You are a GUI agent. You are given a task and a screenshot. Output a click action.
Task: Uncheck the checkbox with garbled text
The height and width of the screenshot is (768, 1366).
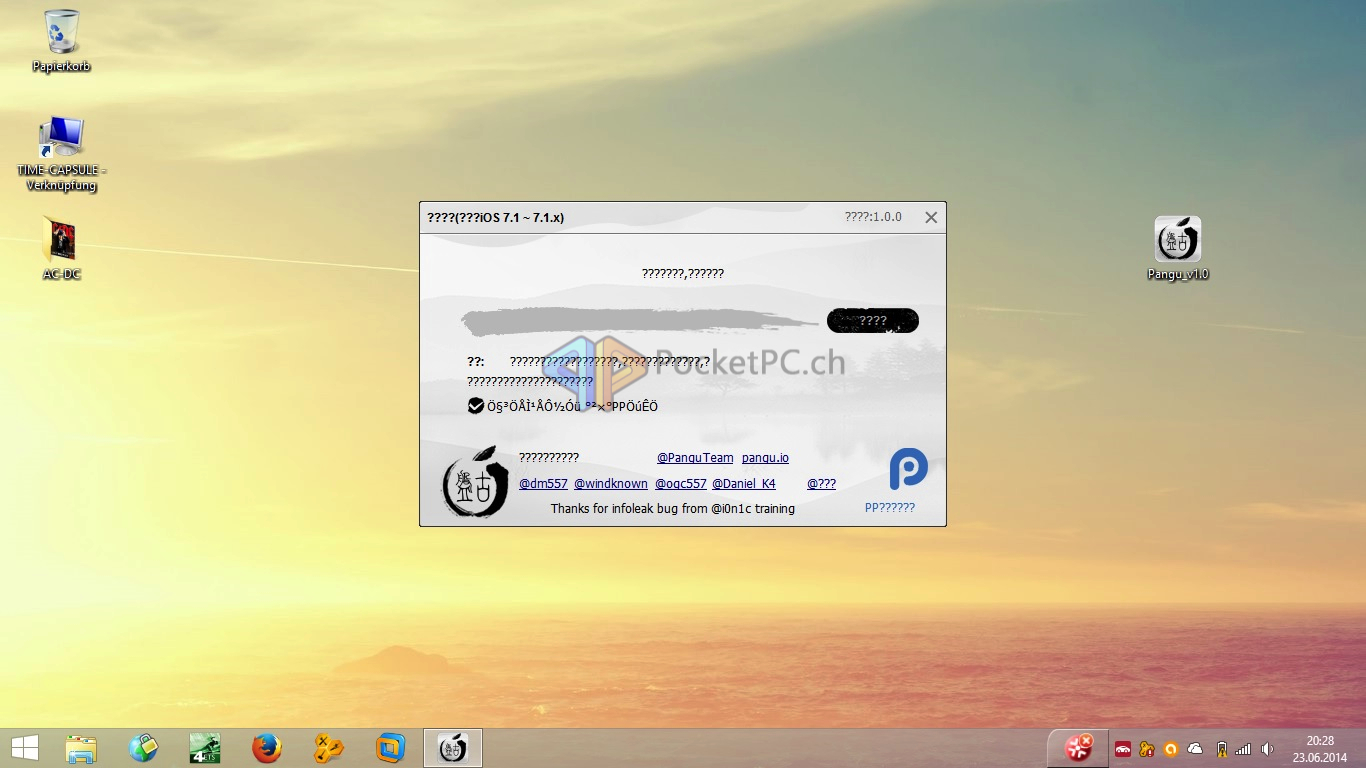[x=476, y=406]
